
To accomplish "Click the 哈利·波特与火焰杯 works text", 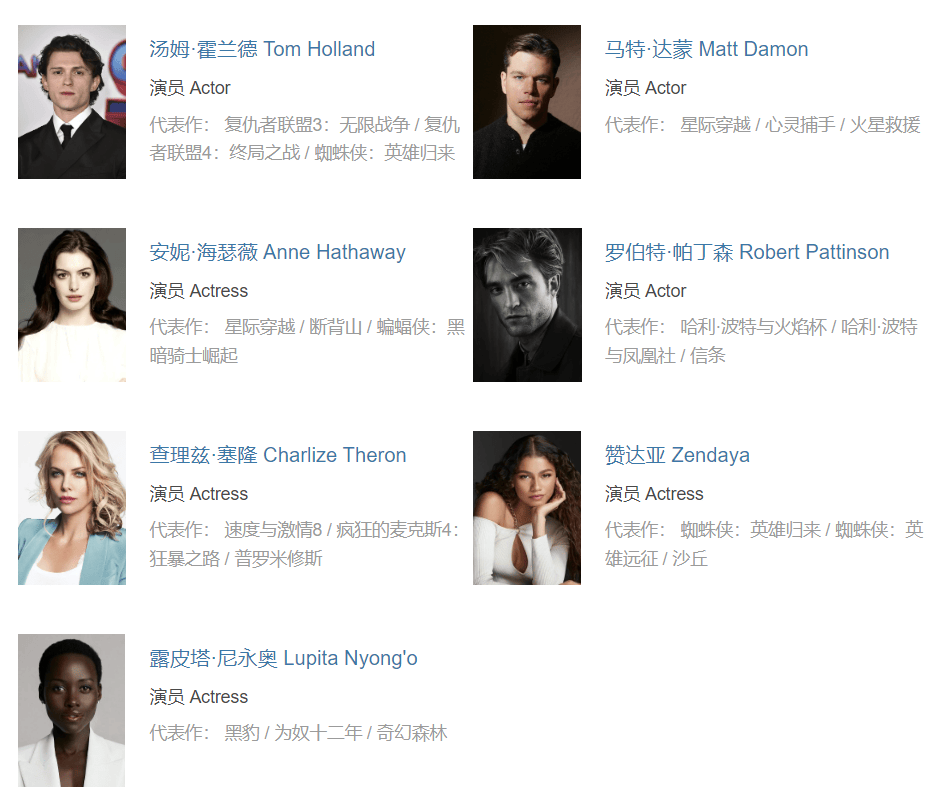I will coord(754,327).
